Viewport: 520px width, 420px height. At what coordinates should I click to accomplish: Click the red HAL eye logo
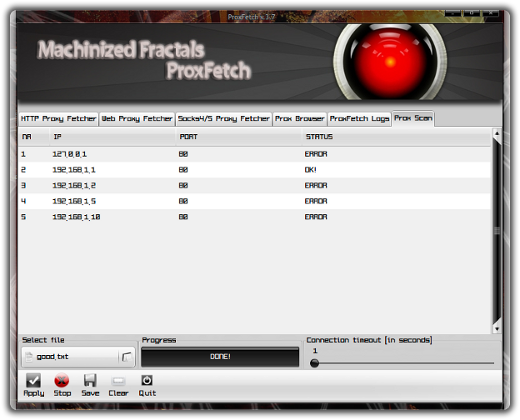pos(390,62)
